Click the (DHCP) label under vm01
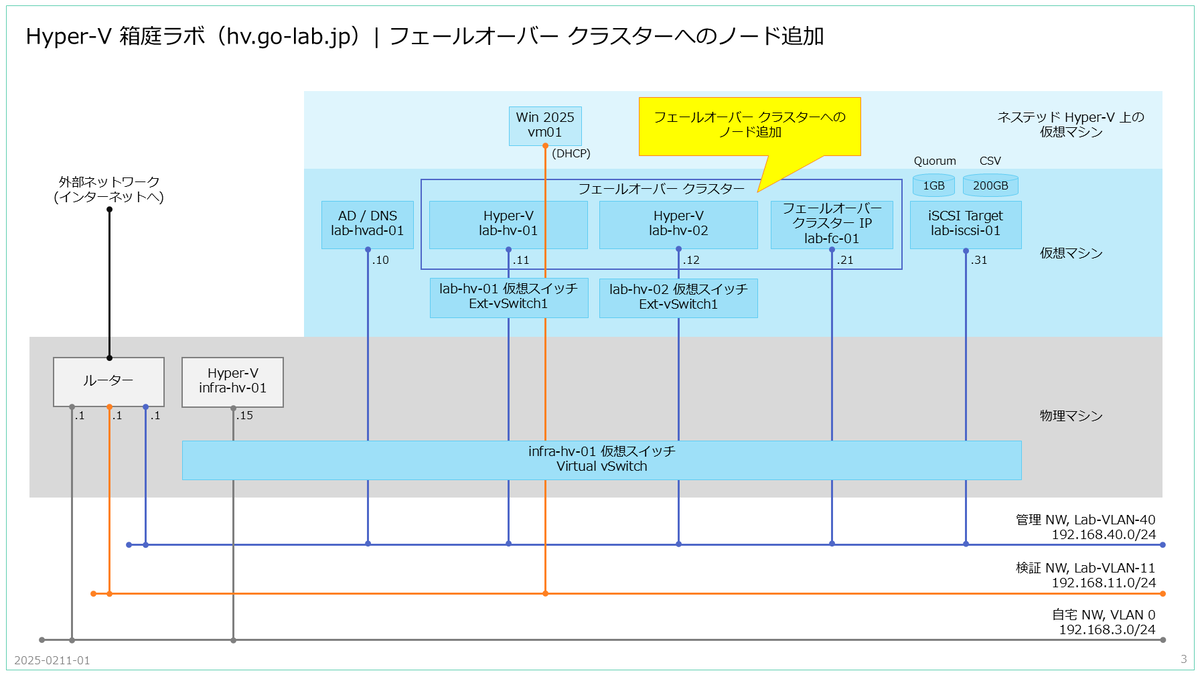This screenshot has height=675, width=1200. click(x=572, y=154)
